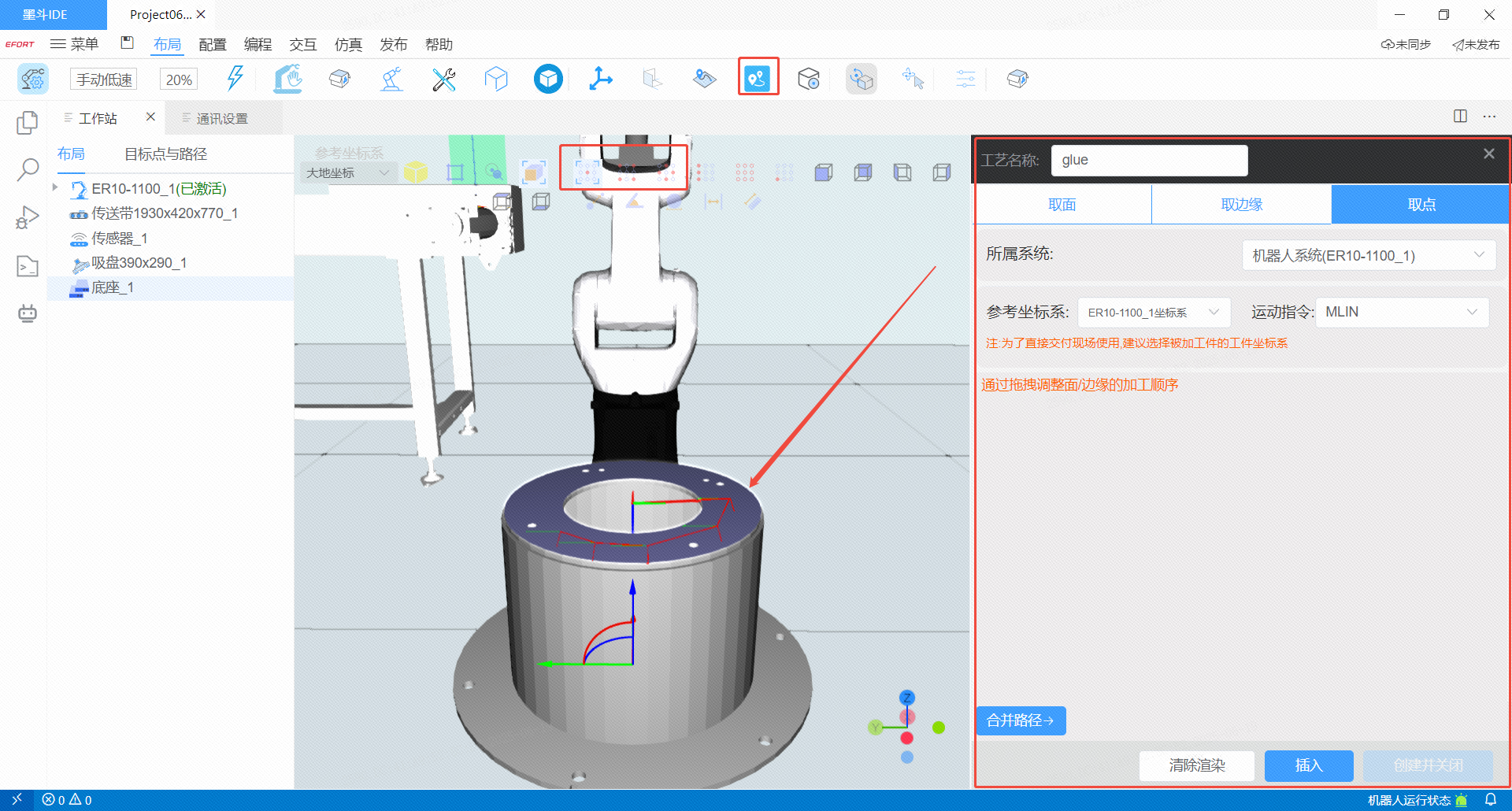Screen dimensions: 1512x811
Task: Click the highlighted path waypoint toolbar icon
Action: 758,78
